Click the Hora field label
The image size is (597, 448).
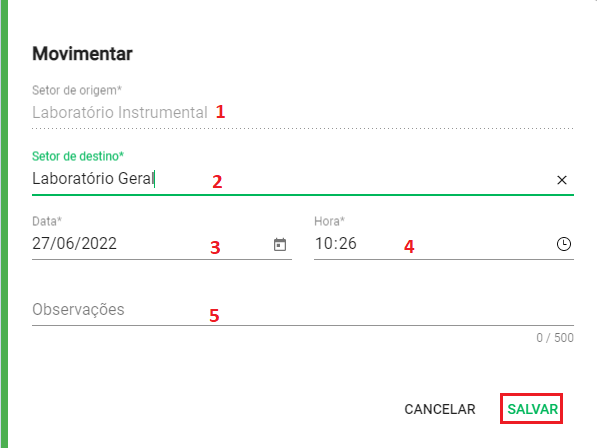[329, 221]
